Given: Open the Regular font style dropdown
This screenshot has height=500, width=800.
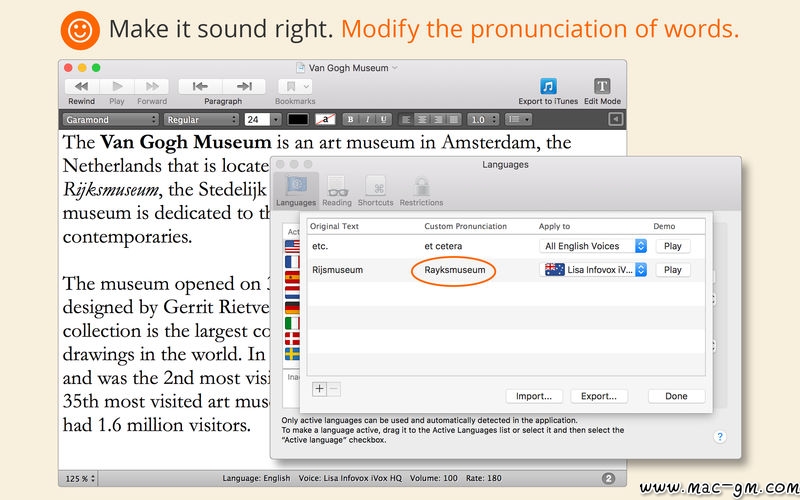Looking at the screenshot, I should [201, 119].
